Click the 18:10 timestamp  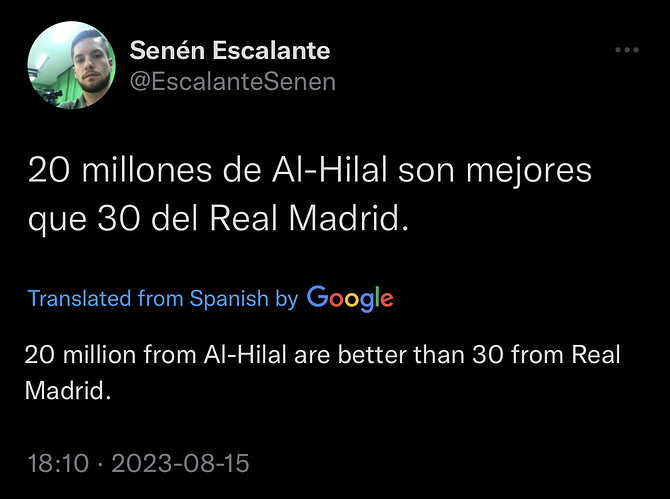point(58,464)
